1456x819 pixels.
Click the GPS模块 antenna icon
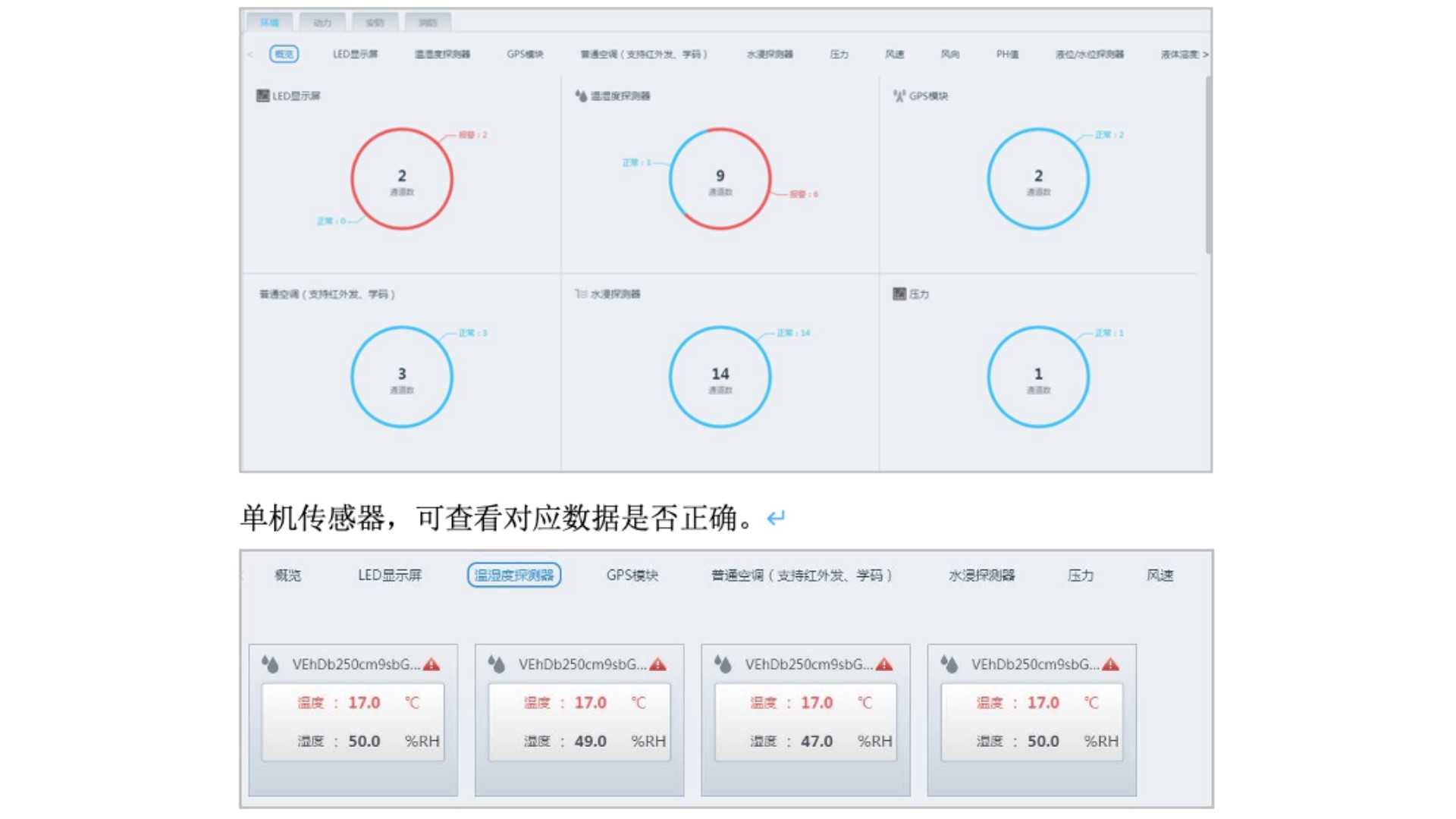point(899,96)
